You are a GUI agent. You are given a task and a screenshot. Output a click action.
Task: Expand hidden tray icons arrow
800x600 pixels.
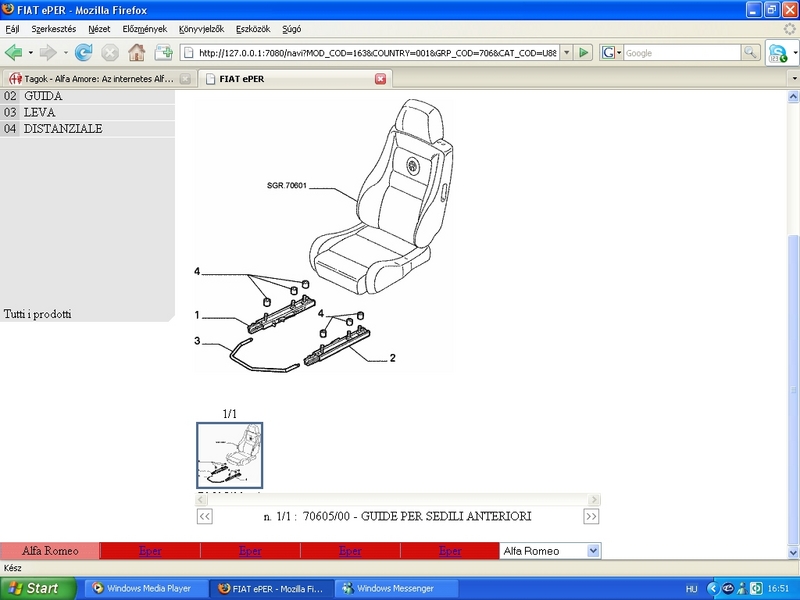coord(712,588)
